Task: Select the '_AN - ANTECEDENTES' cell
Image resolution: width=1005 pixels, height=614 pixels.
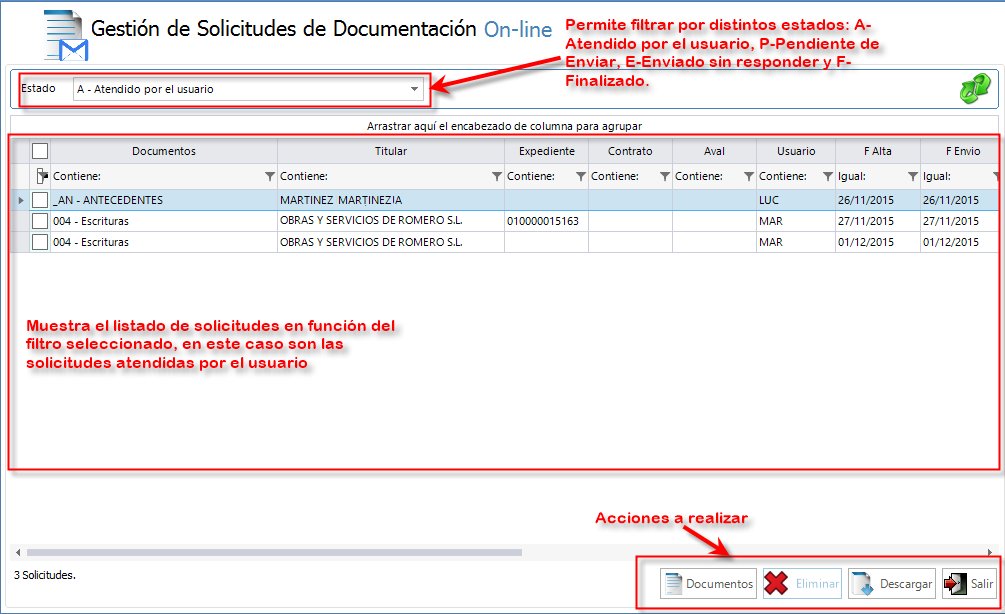Action: [x=163, y=200]
